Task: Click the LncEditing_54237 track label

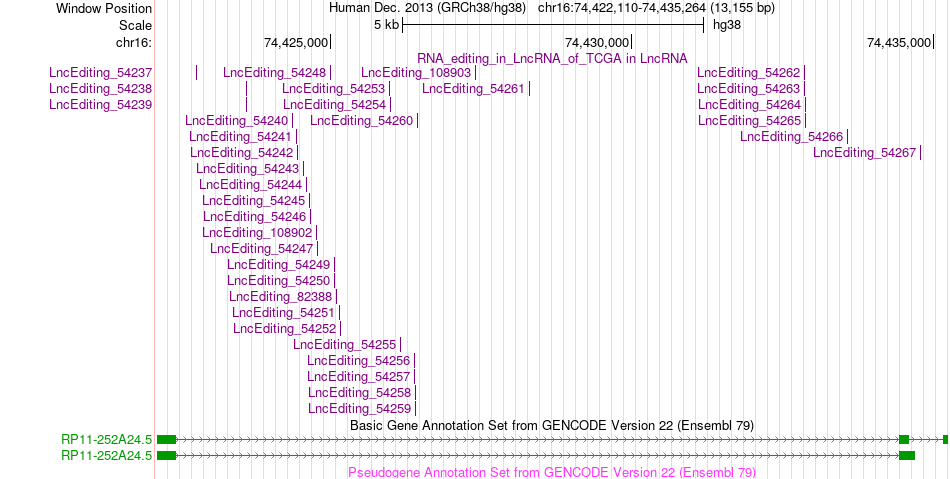Action: [101, 73]
